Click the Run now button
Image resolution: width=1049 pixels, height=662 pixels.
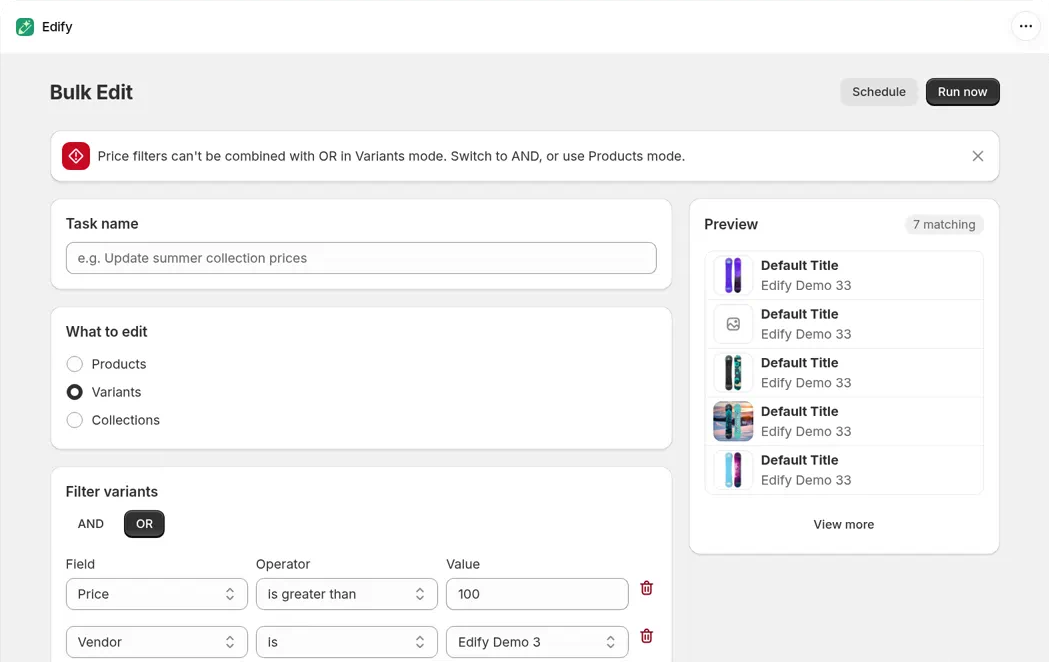click(x=962, y=92)
